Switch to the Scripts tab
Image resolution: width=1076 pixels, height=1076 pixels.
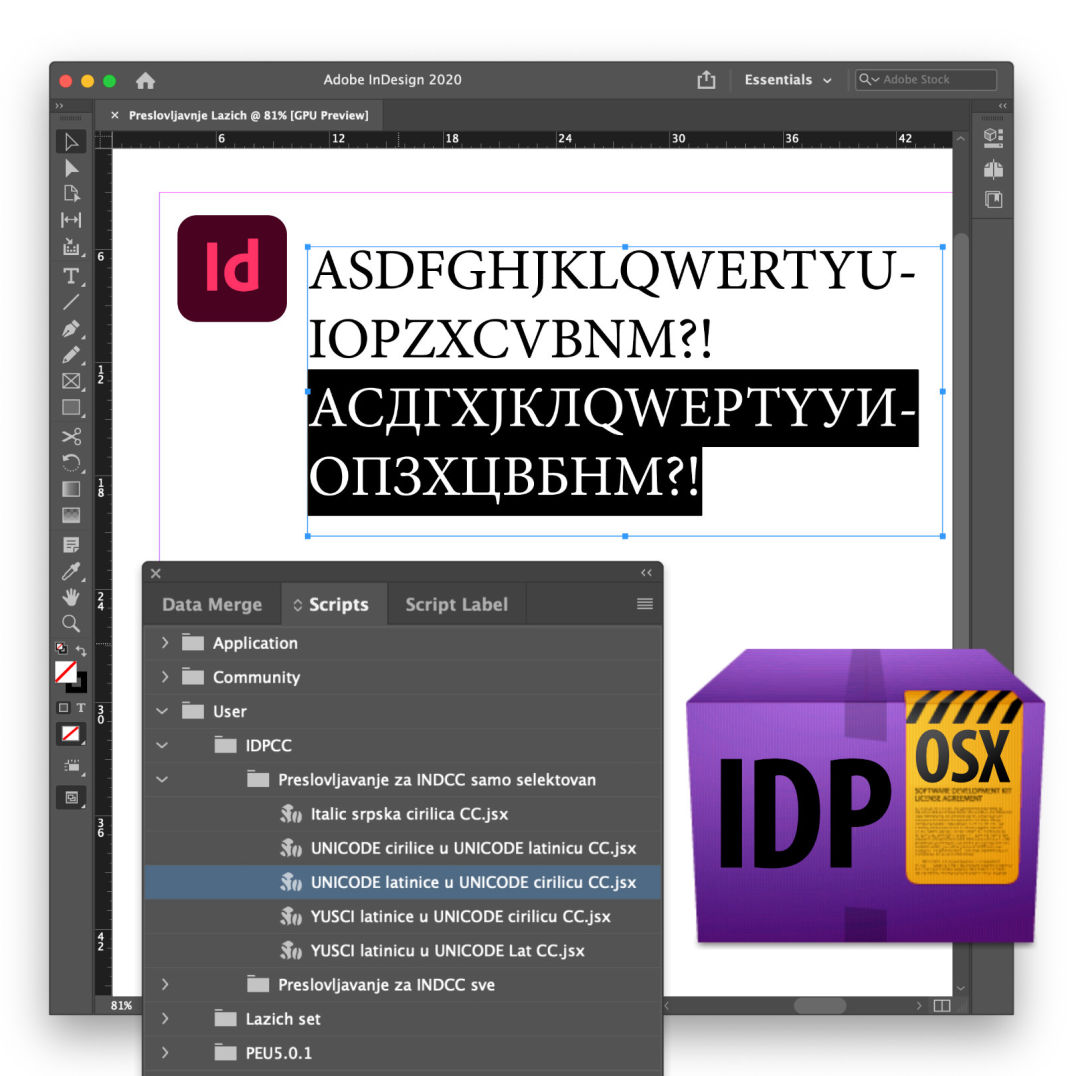(x=334, y=605)
